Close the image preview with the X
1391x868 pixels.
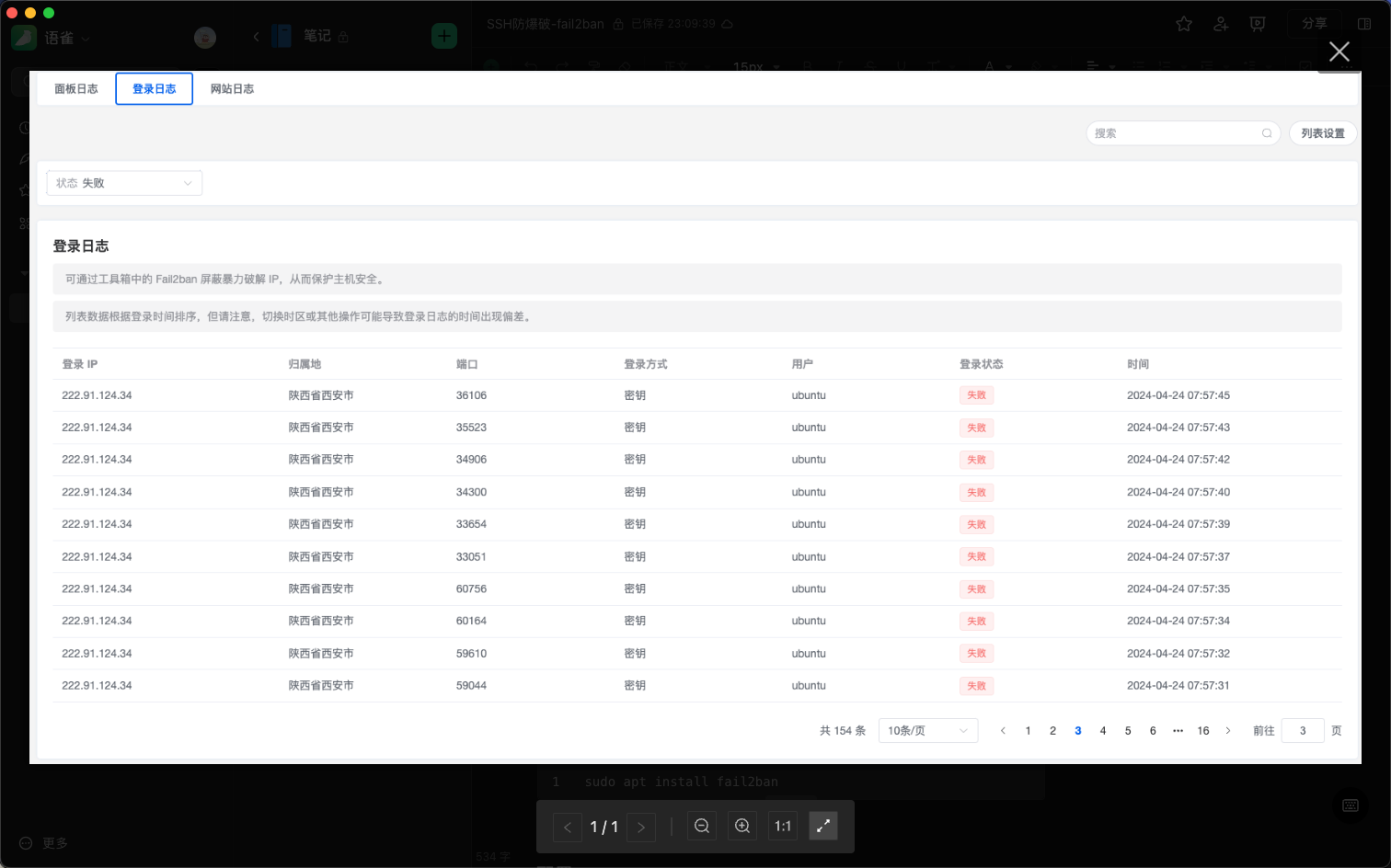pos(1339,51)
